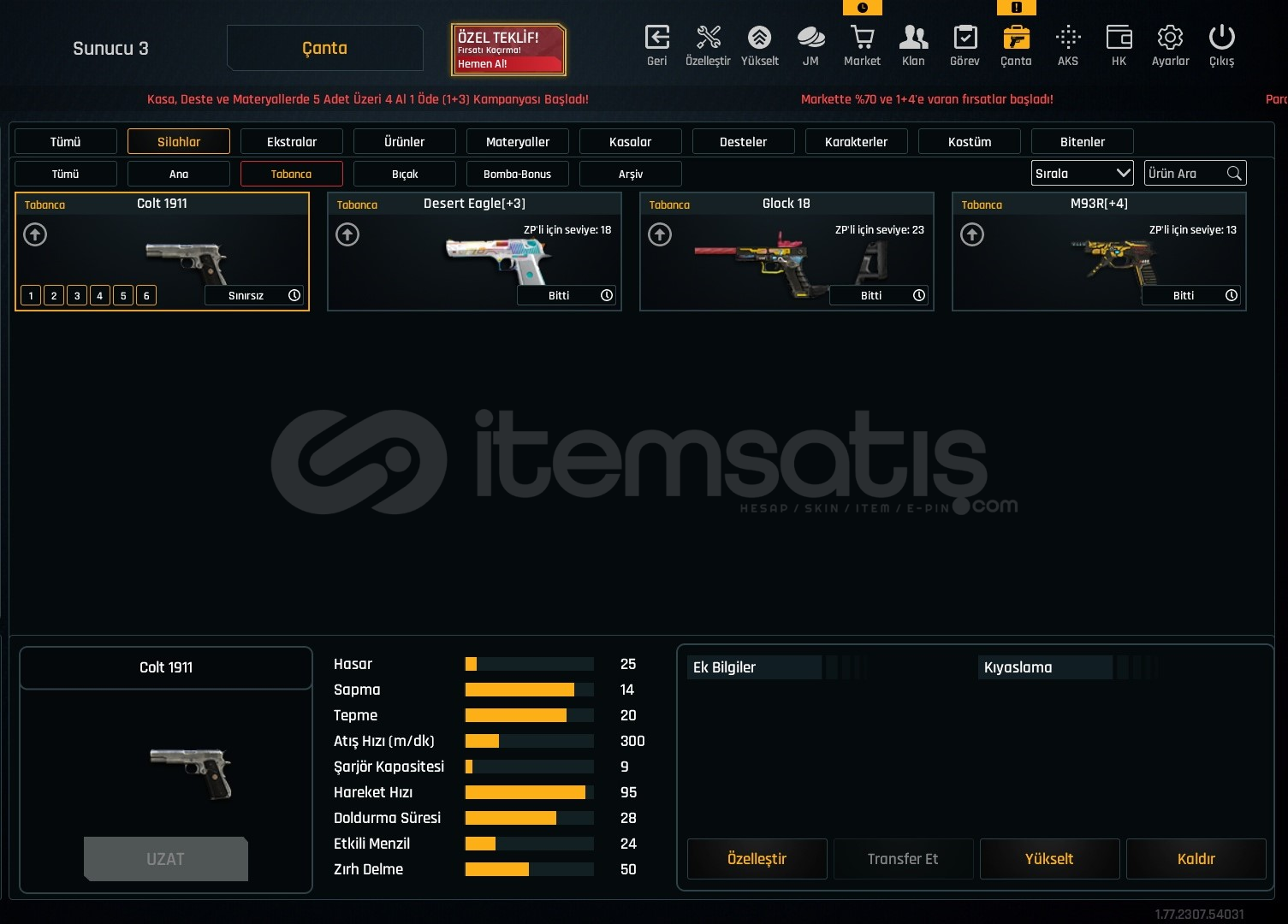Switch to the Karakterler category tab
This screenshot has width=1288, height=924.
point(857,141)
